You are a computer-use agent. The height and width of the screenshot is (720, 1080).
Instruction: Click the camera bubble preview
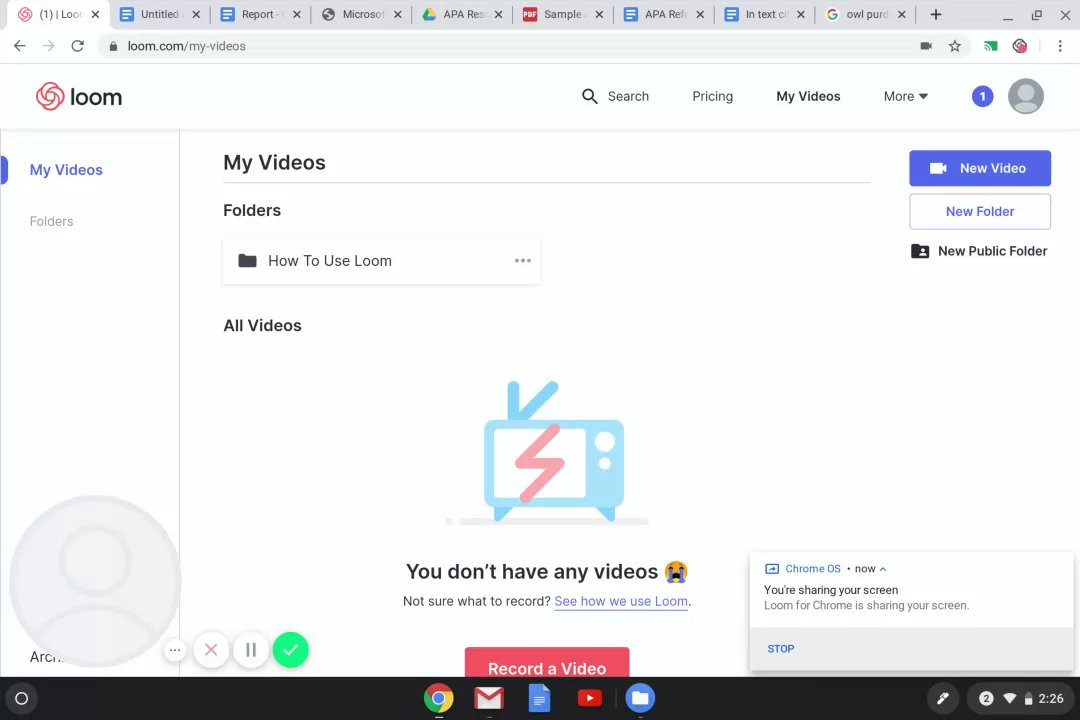click(x=95, y=581)
